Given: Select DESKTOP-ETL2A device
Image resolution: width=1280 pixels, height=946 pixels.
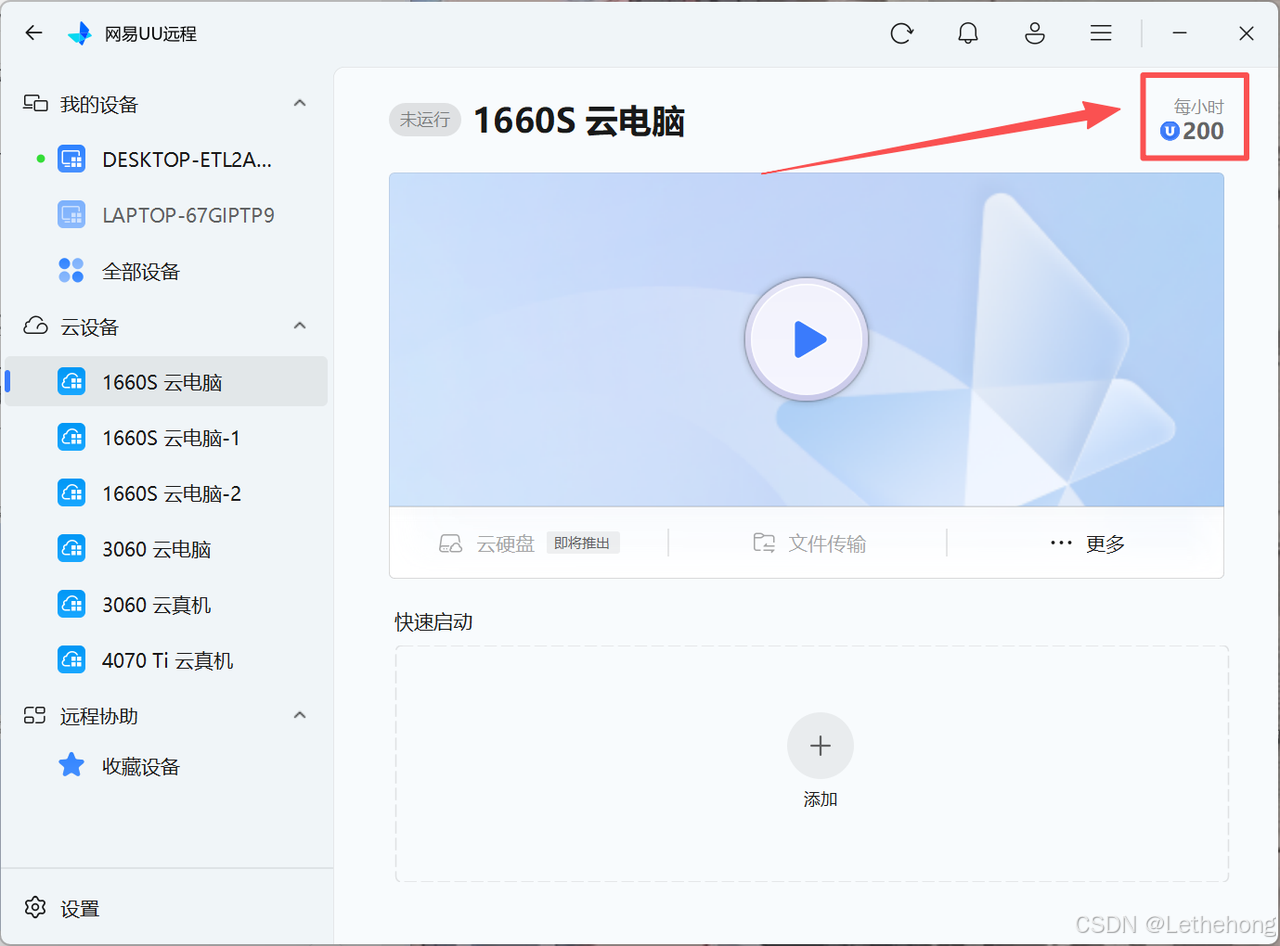Looking at the screenshot, I should (x=166, y=159).
